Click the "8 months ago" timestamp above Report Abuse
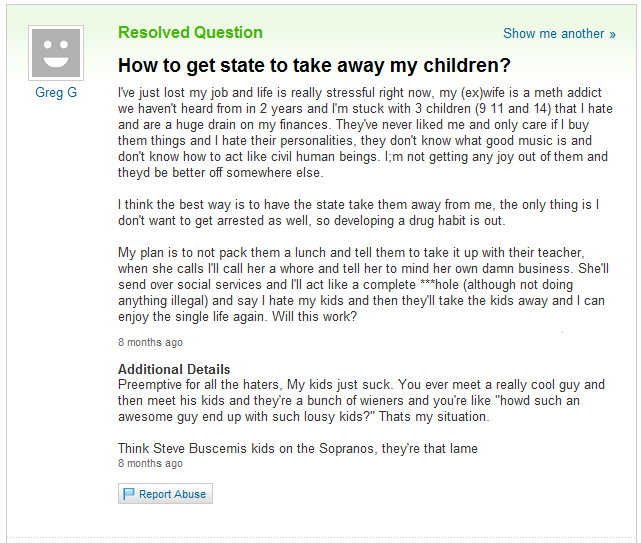Screen dimensions: 641x543 click(150, 464)
